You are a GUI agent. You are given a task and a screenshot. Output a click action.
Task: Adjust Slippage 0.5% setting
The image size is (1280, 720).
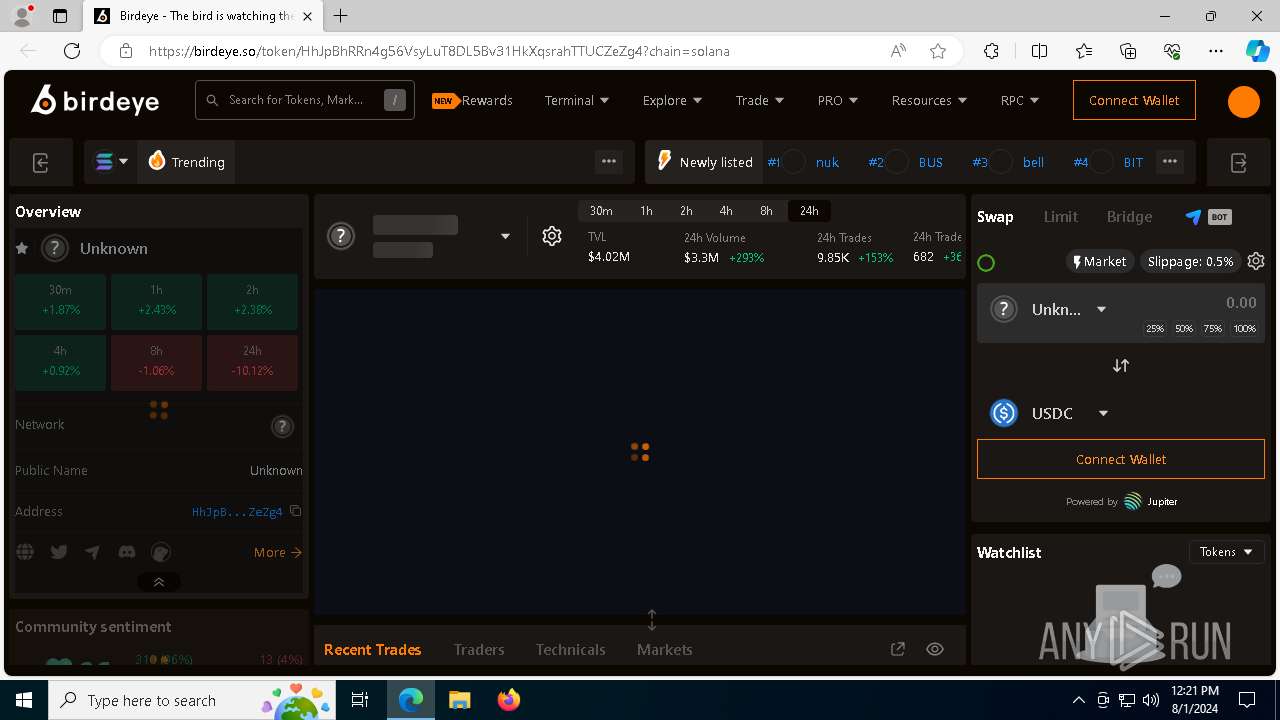coord(1190,261)
